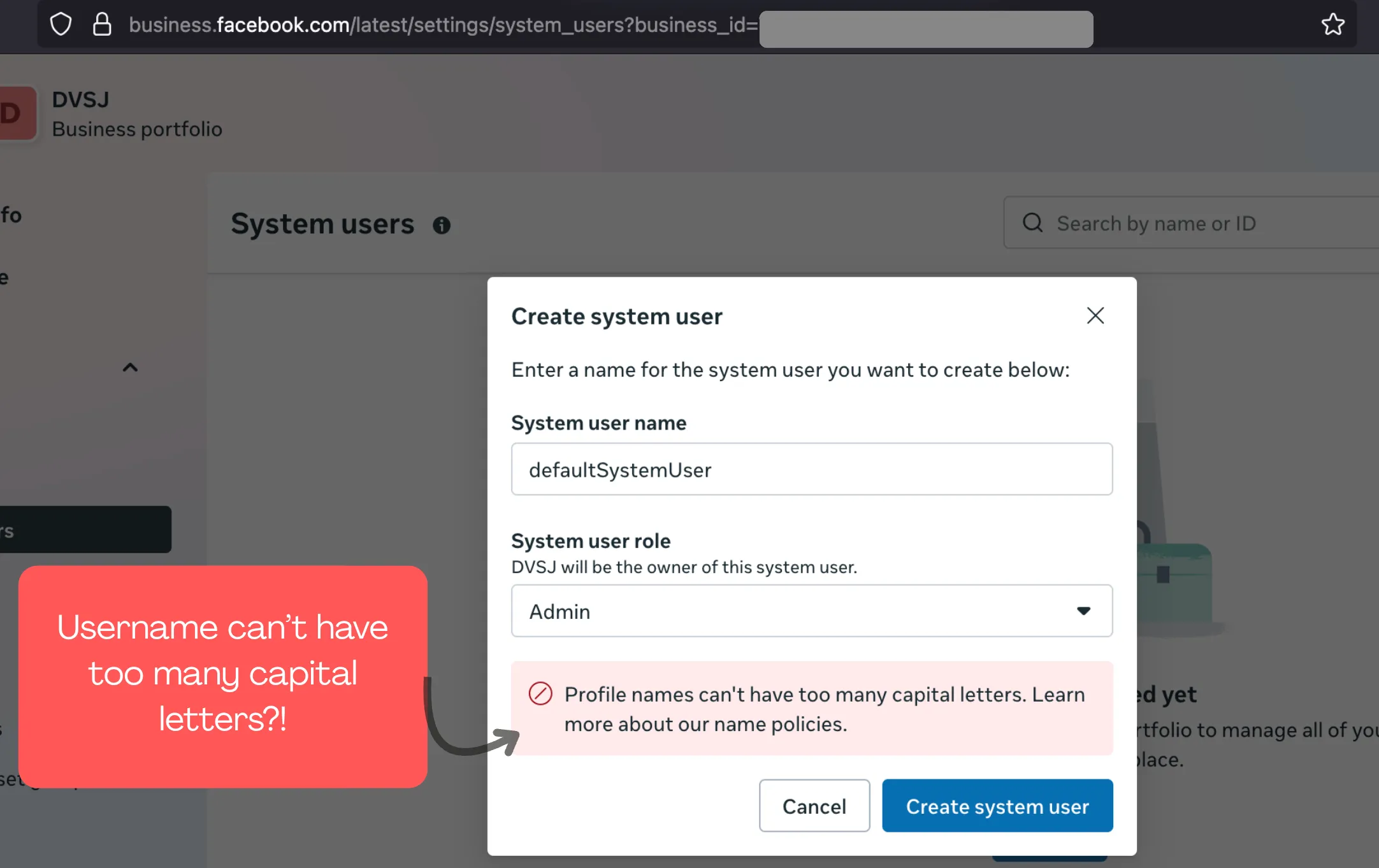The width and height of the screenshot is (1379, 868).
Task: Open the DVSJ Business portfolio switcher
Action: 136,115
